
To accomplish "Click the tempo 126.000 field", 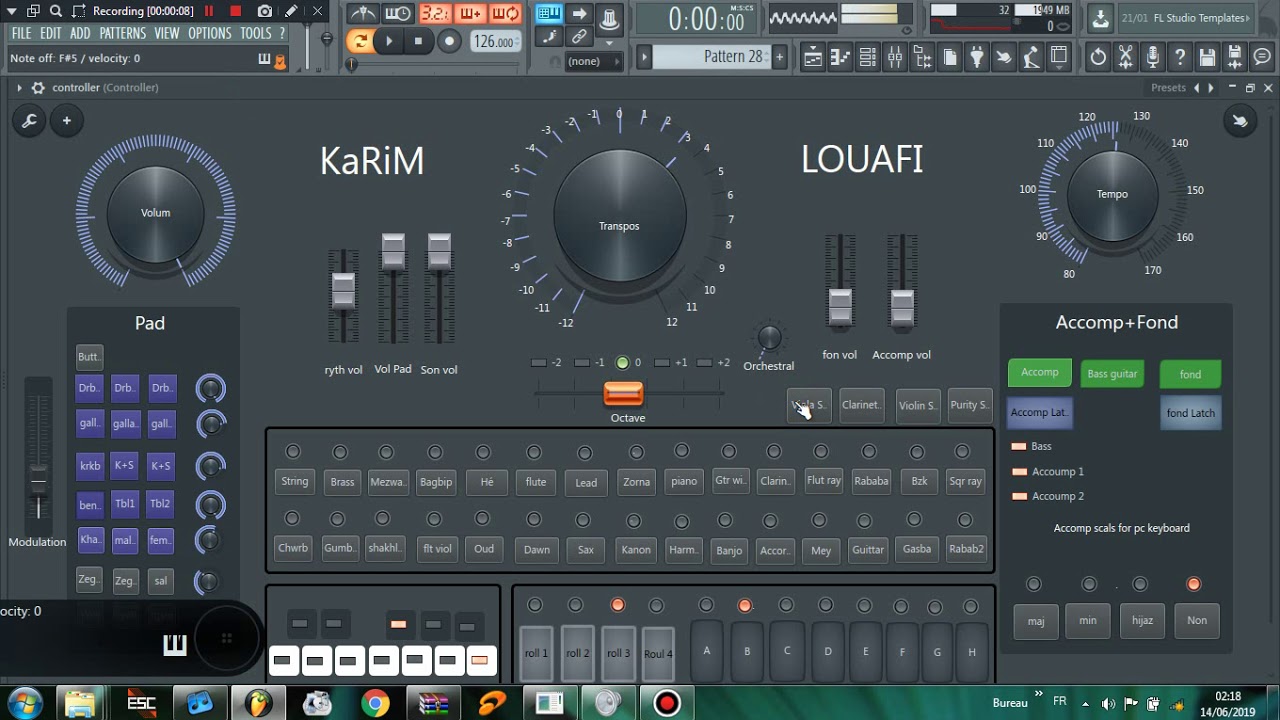I will [495, 42].
